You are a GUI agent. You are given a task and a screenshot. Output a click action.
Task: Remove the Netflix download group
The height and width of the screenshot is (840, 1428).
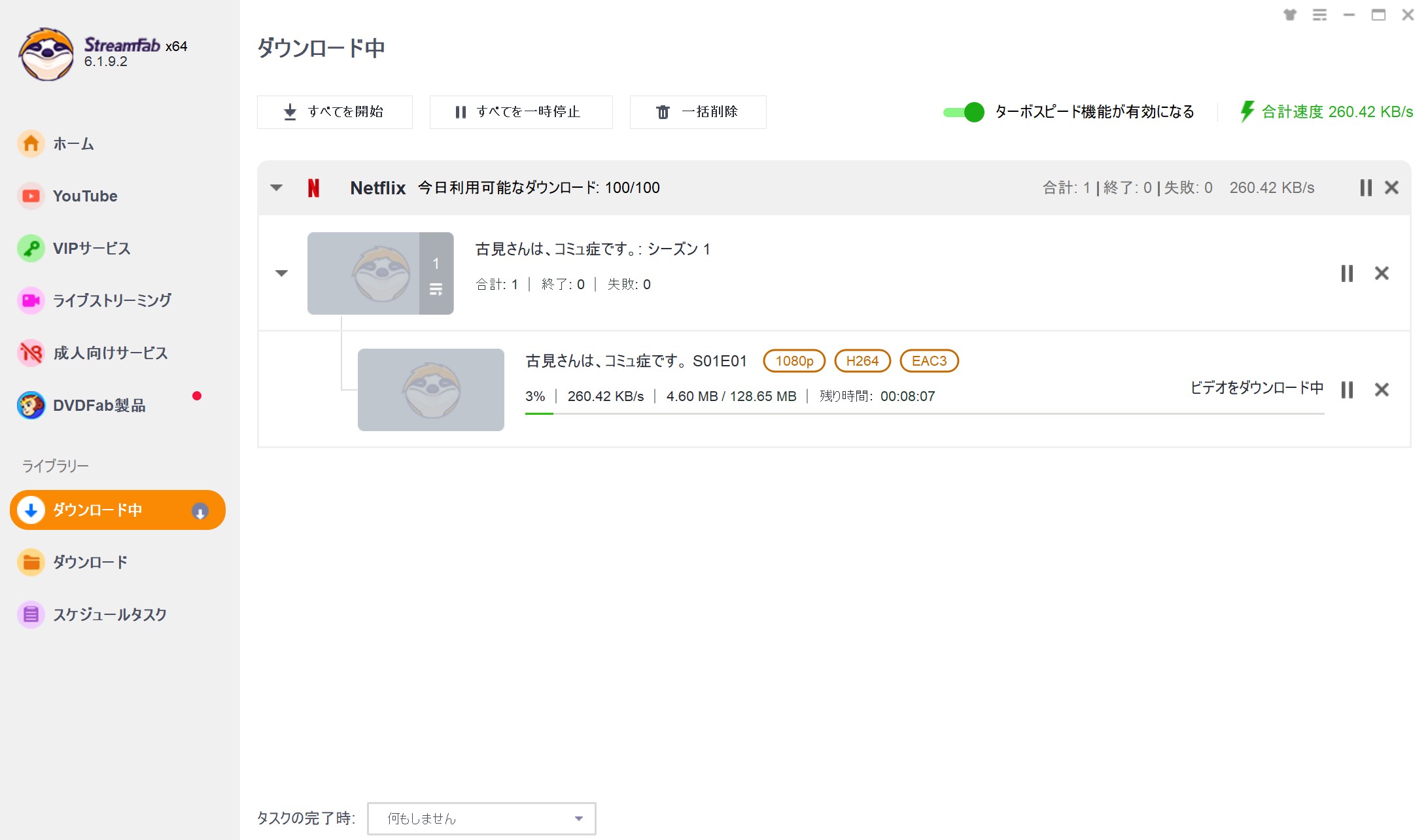click(x=1392, y=188)
